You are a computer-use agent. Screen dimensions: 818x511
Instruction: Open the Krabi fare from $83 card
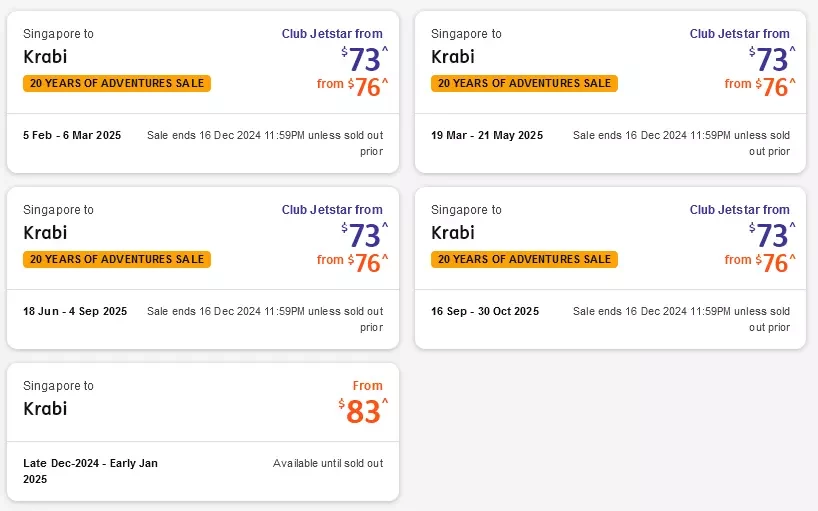(x=203, y=432)
